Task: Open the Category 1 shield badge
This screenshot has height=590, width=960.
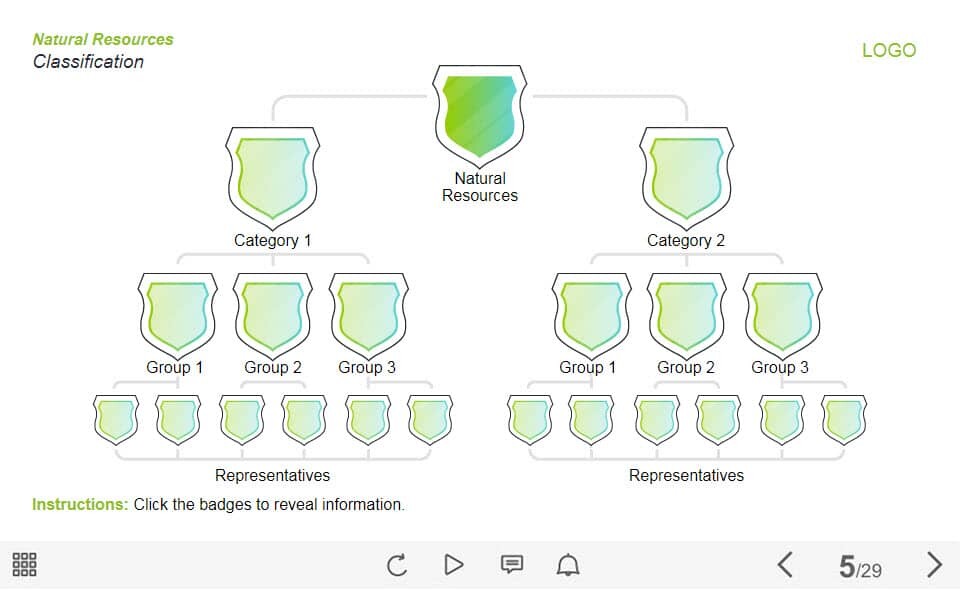Action: pyautogui.click(x=273, y=177)
